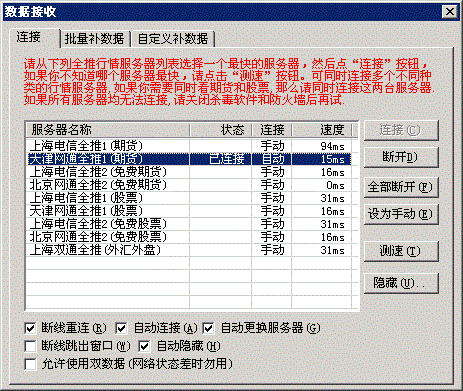Open the 批量补数据 tab
Viewport: 463px width, 391px height.
[95, 39]
